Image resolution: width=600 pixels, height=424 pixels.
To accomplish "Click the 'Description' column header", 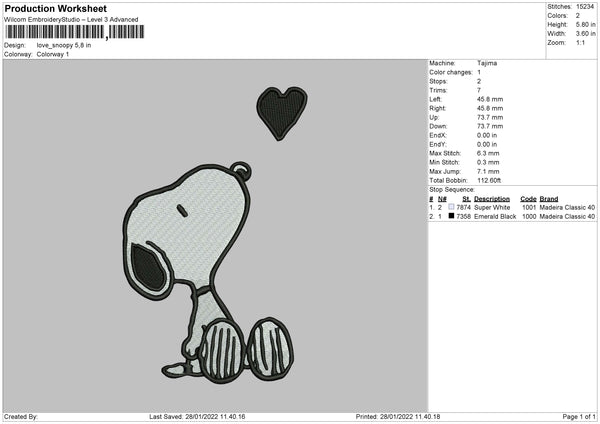I will (492, 199).
